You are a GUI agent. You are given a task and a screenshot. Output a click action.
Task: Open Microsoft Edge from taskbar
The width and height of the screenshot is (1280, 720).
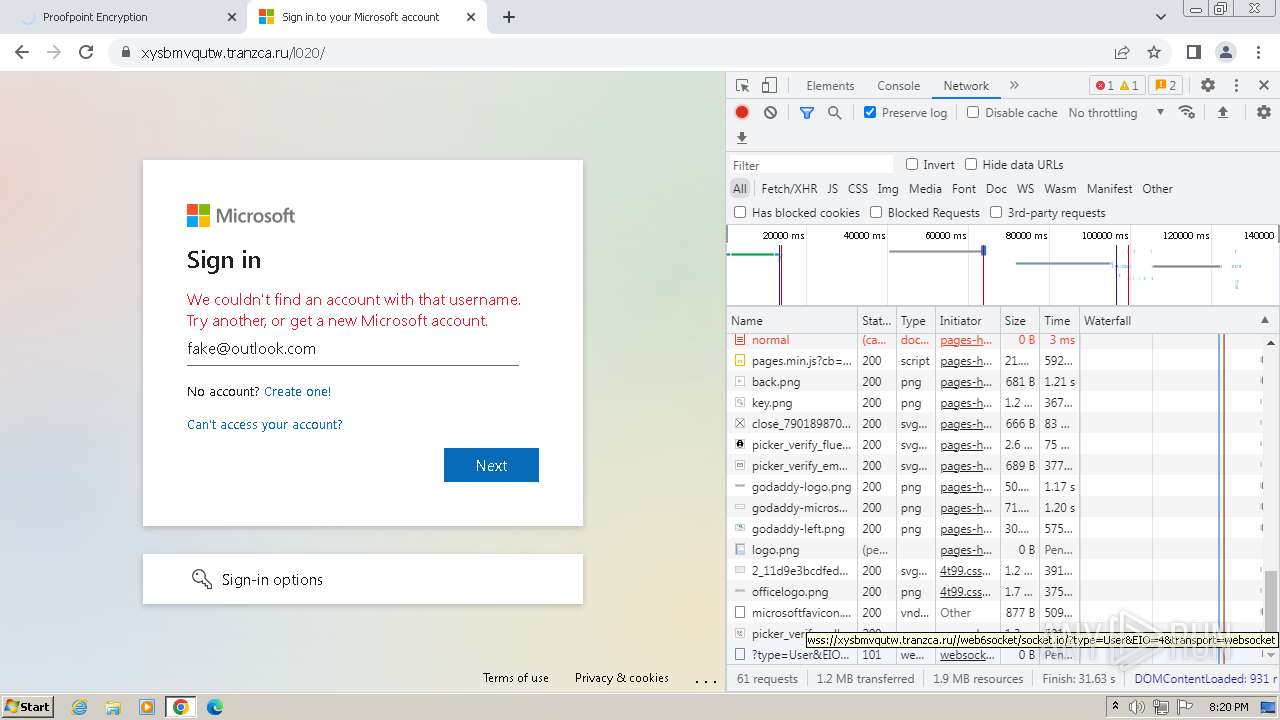click(214, 707)
